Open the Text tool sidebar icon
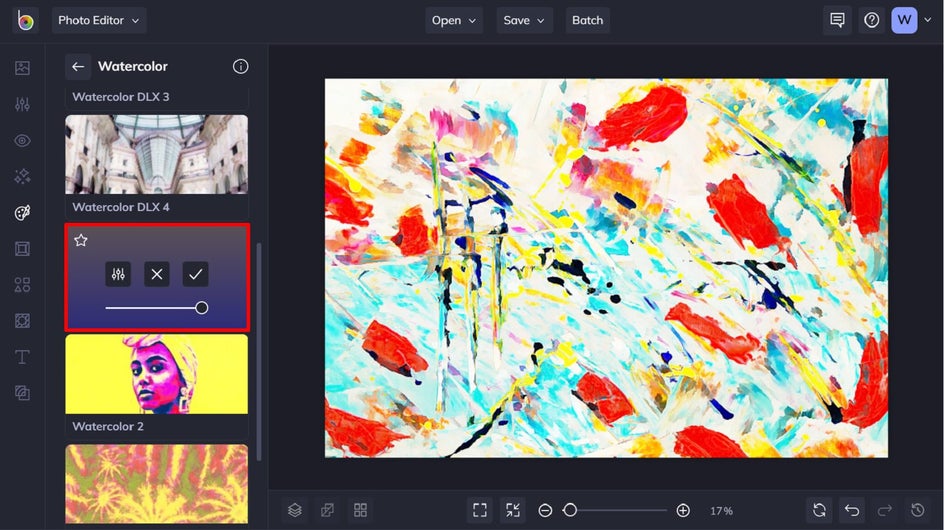Screen dimensions: 944x530 [x=22, y=357]
